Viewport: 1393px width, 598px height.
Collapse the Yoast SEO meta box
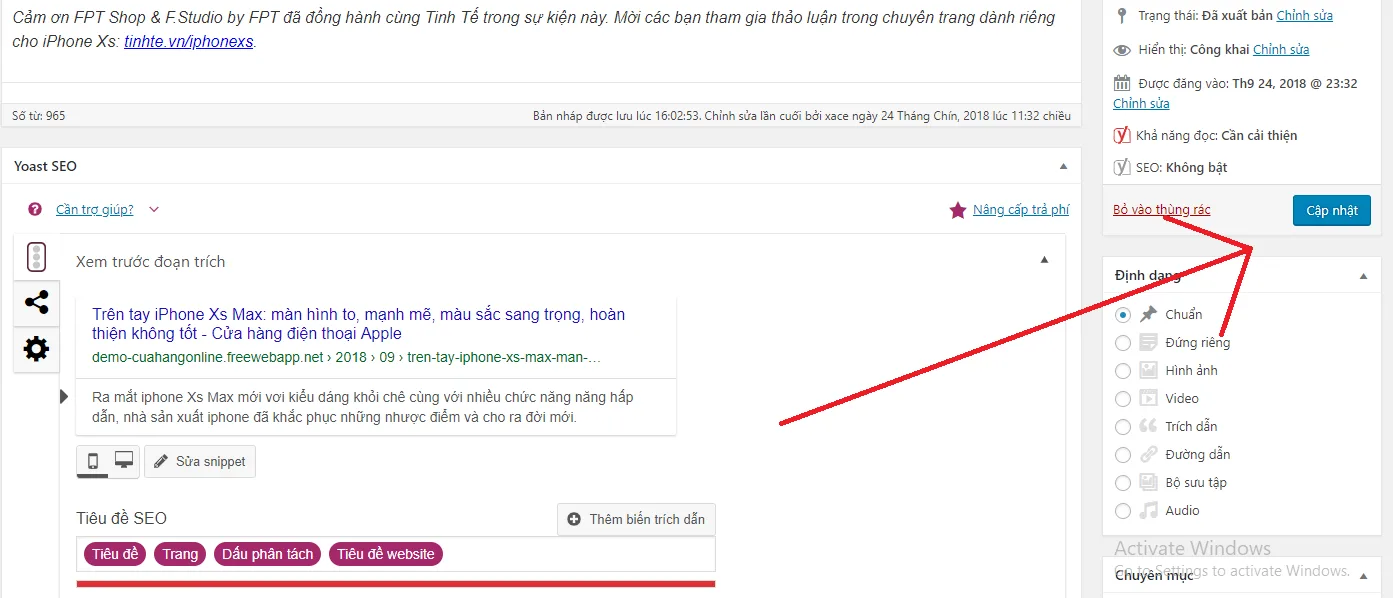[1063, 166]
